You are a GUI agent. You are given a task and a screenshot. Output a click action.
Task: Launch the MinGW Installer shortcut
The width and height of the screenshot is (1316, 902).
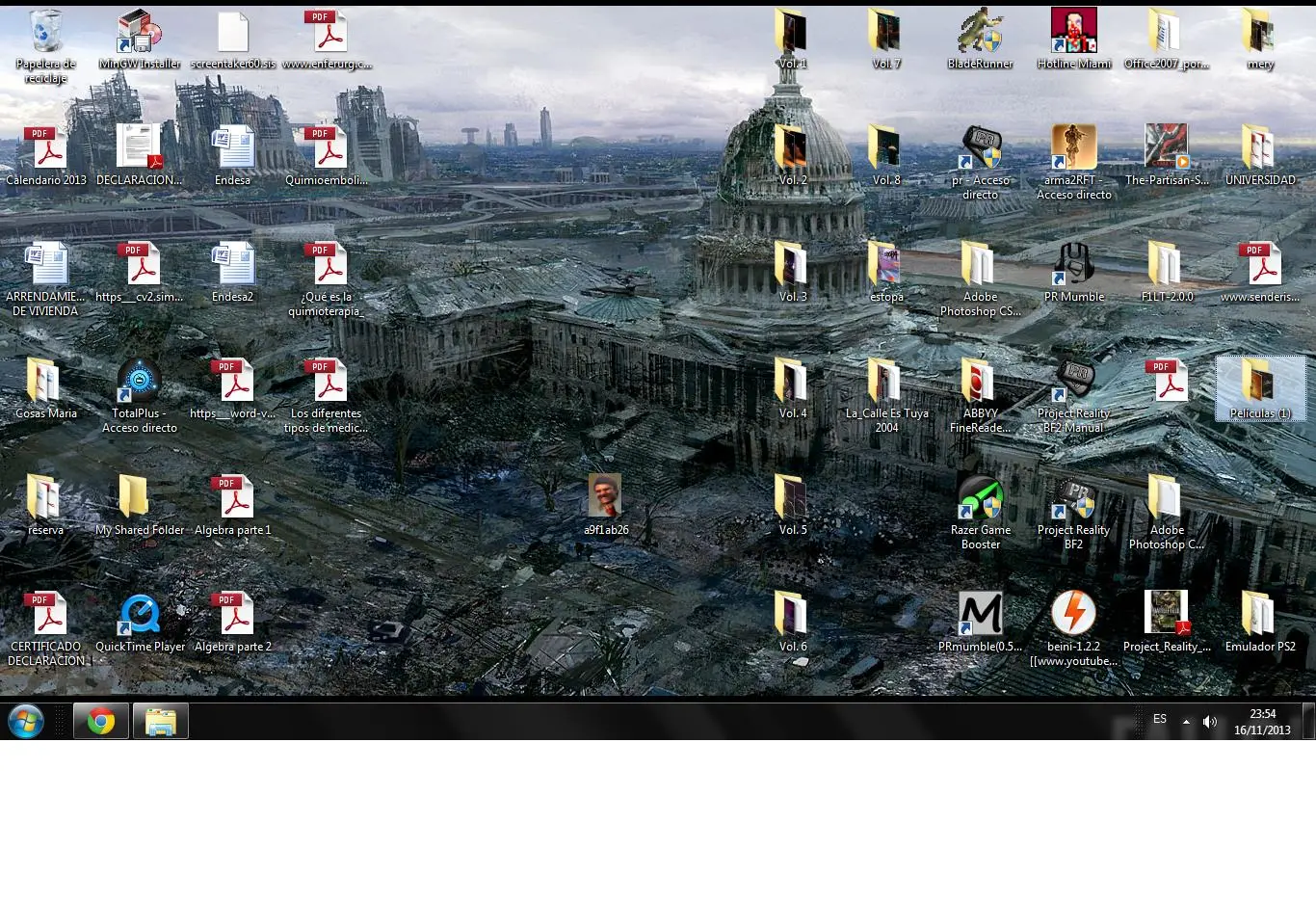[x=140, y=40]
